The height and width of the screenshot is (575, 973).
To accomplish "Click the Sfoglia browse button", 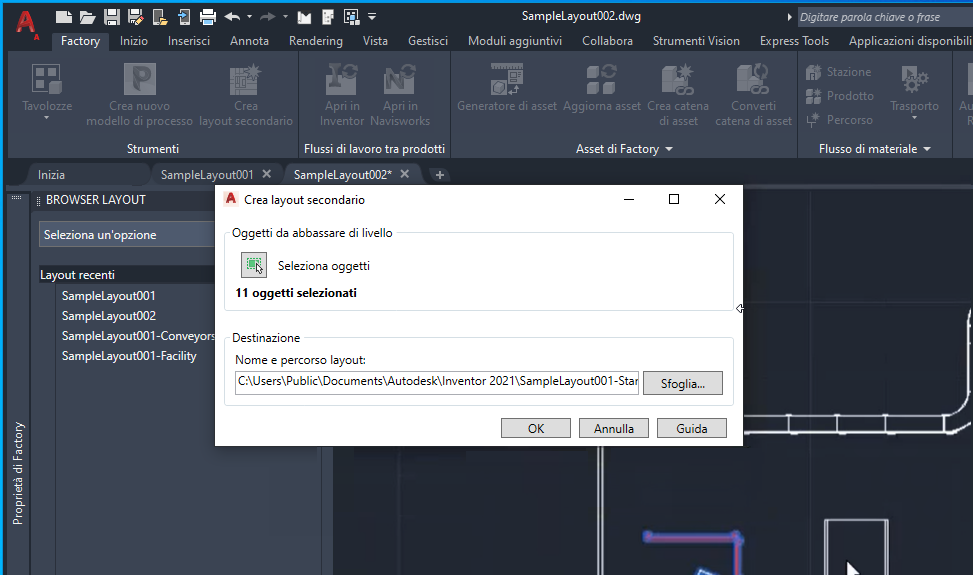I will point(683,383).
